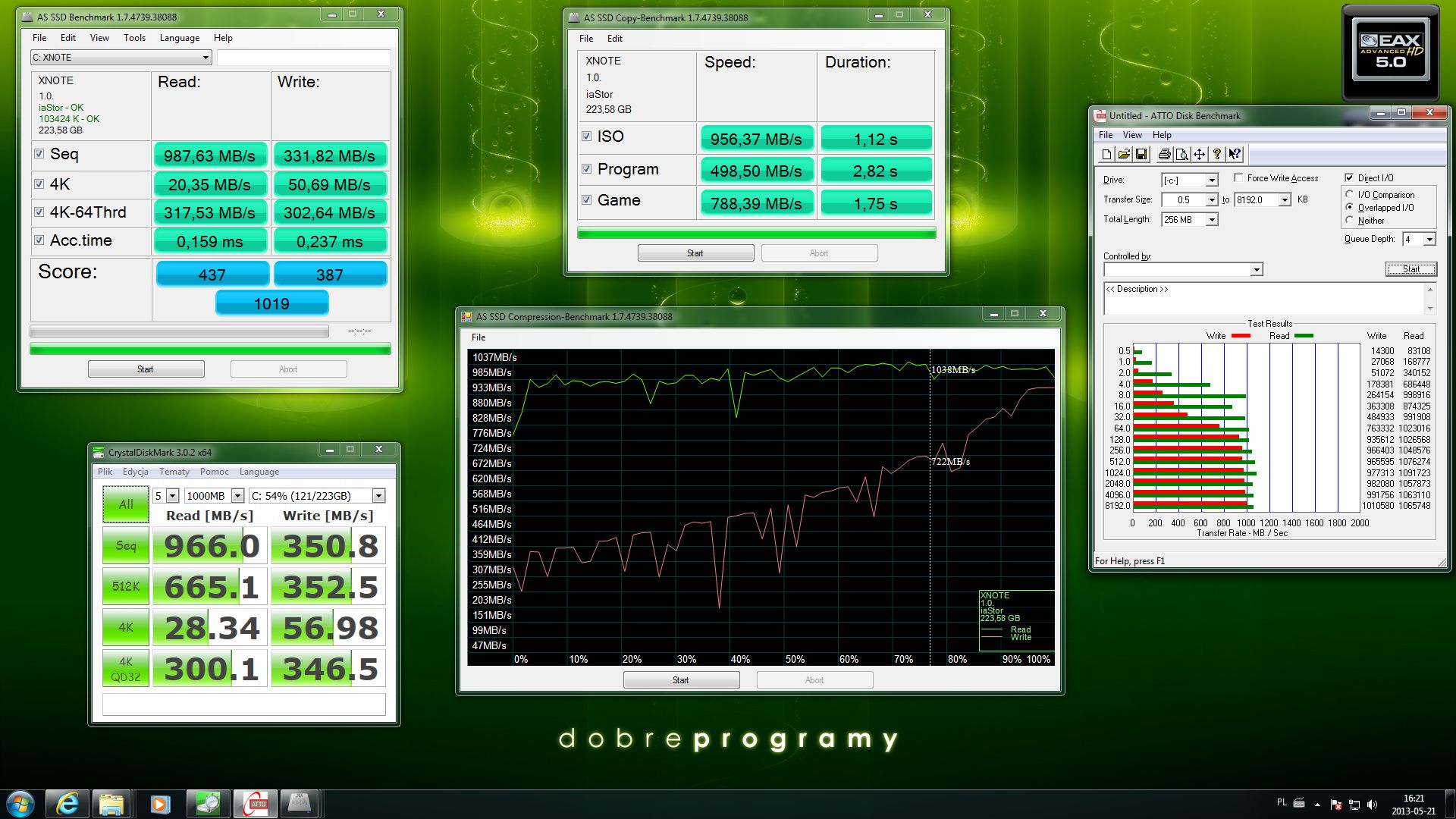
Task: Uncheck the Seq test in AS SSD Benchmark
Action: (x=39, y=154)
